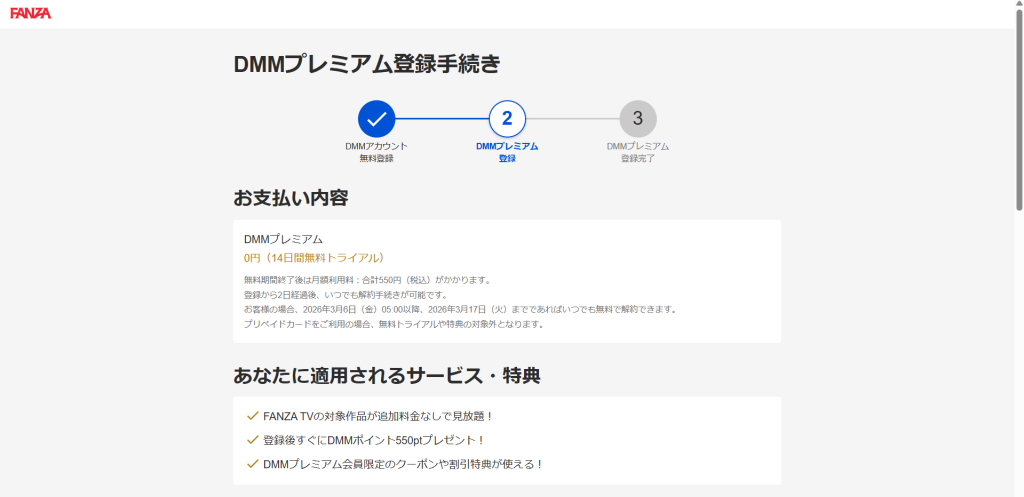Click the あなたに適用されるサービス・特典 heading
The image size is (1024, 497).
[x=387, y=376]
